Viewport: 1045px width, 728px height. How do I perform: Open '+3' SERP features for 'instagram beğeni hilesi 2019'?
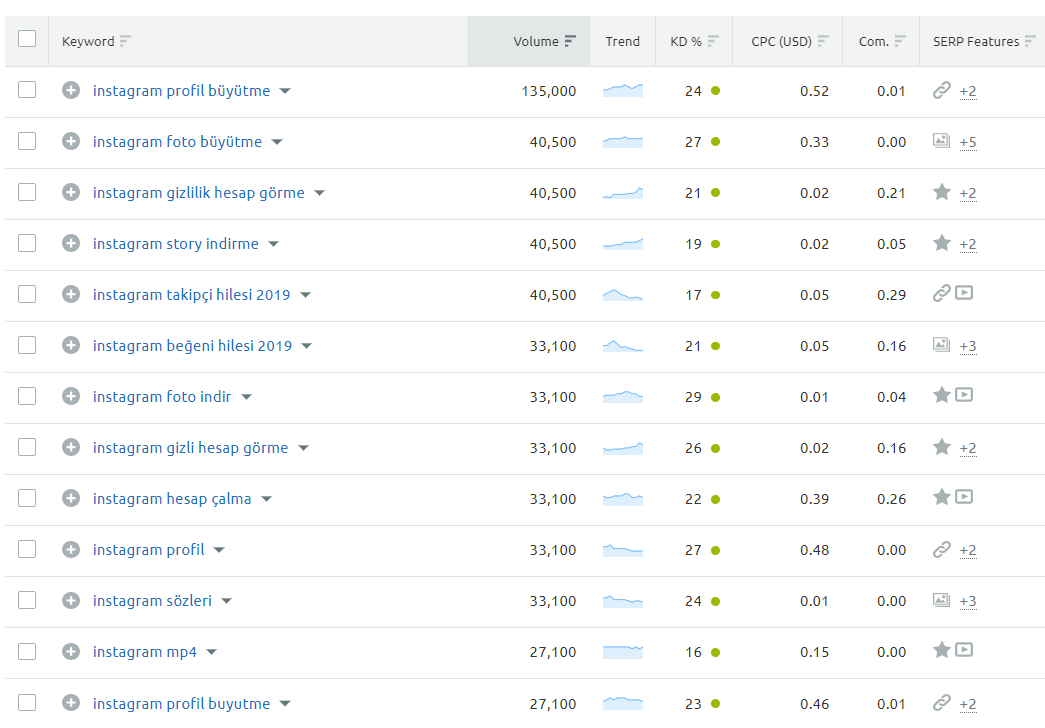(x=968, y=346)
